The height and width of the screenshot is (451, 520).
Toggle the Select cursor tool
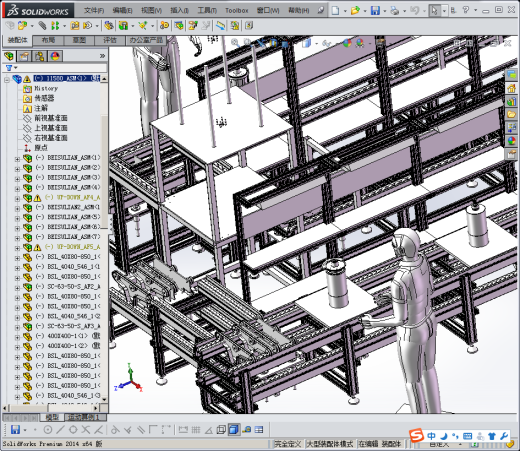coord(434,11)
